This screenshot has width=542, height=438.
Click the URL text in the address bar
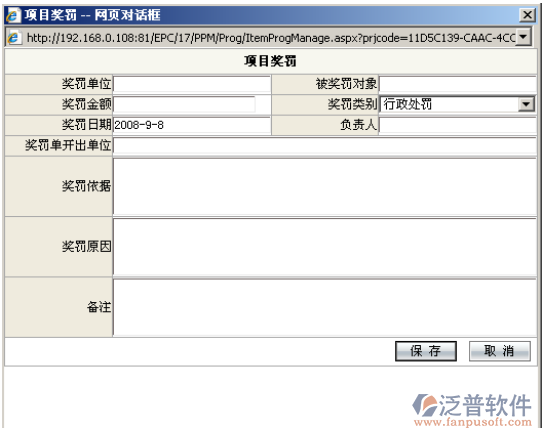point(271,38)
